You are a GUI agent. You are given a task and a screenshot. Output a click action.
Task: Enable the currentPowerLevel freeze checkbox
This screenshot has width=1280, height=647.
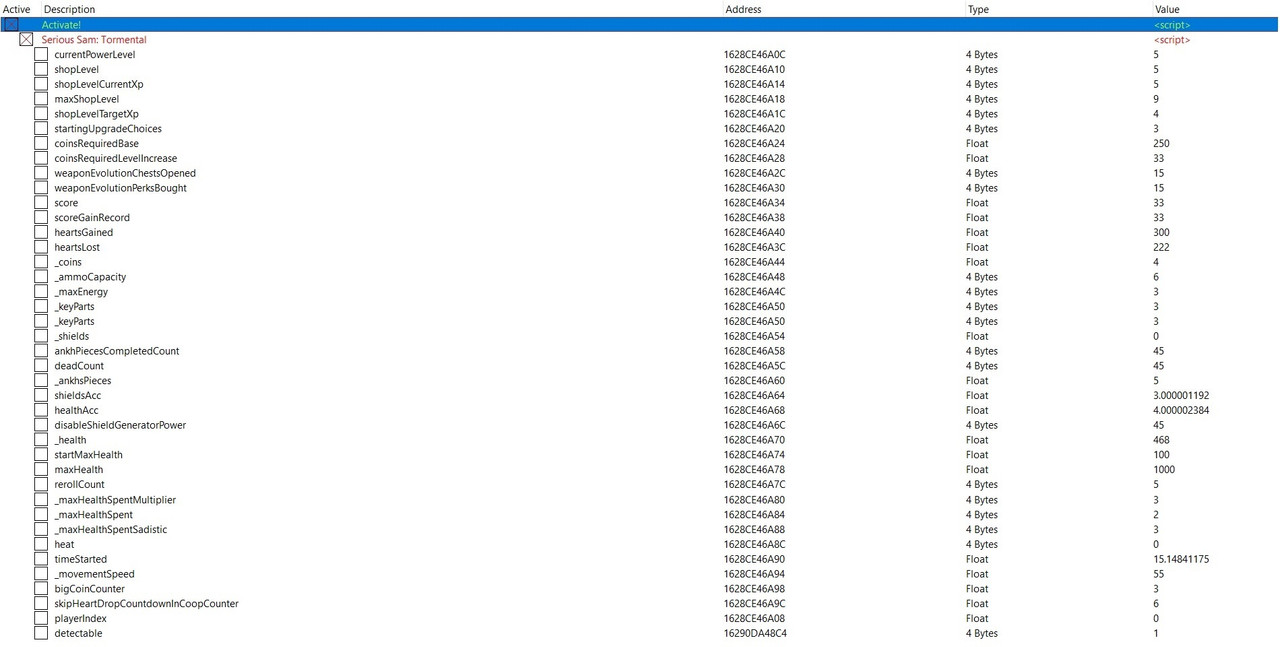[41, 54]
